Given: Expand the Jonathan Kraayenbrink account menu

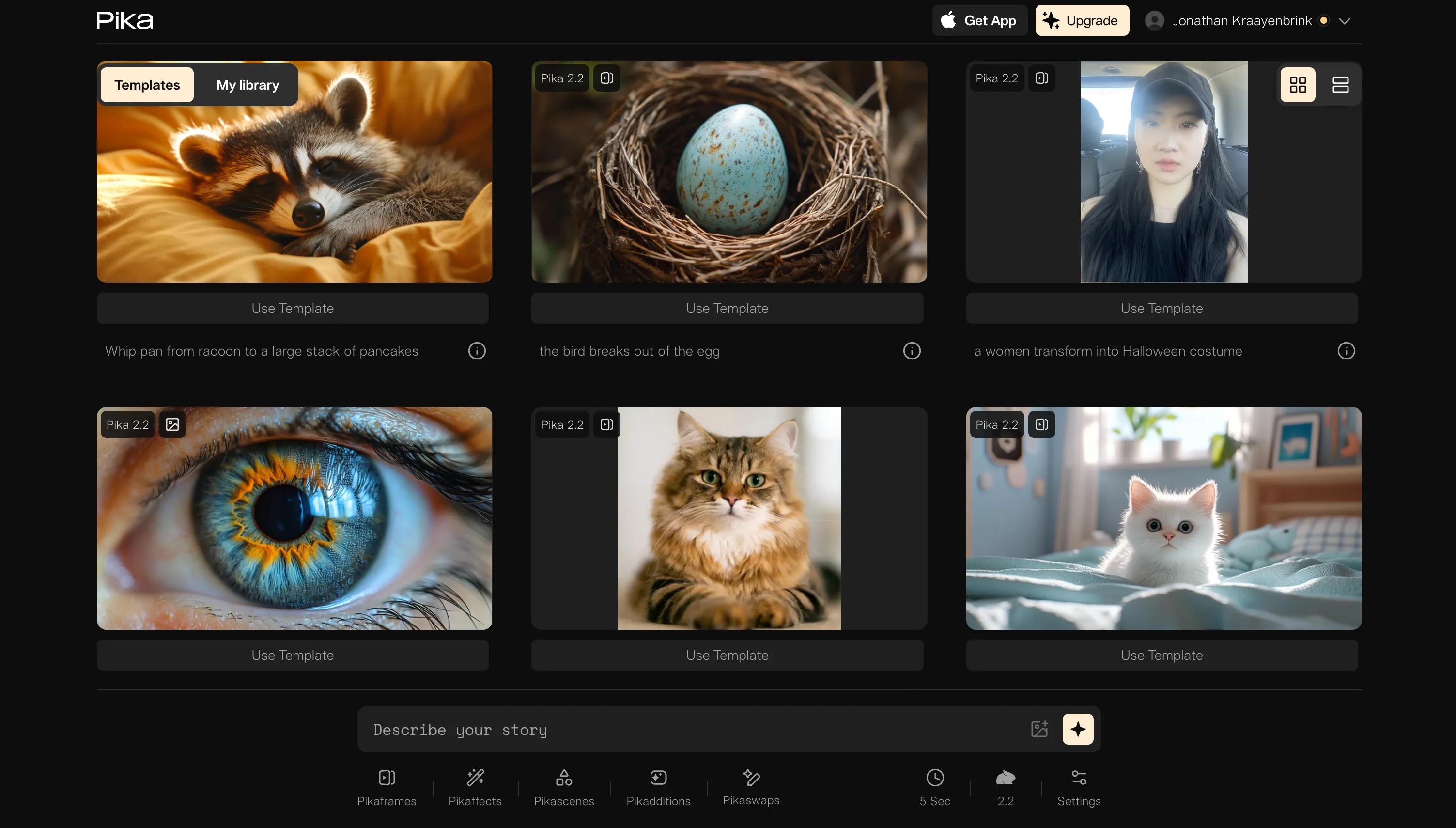Looking at the screenshot, I should coord(1344,21).
